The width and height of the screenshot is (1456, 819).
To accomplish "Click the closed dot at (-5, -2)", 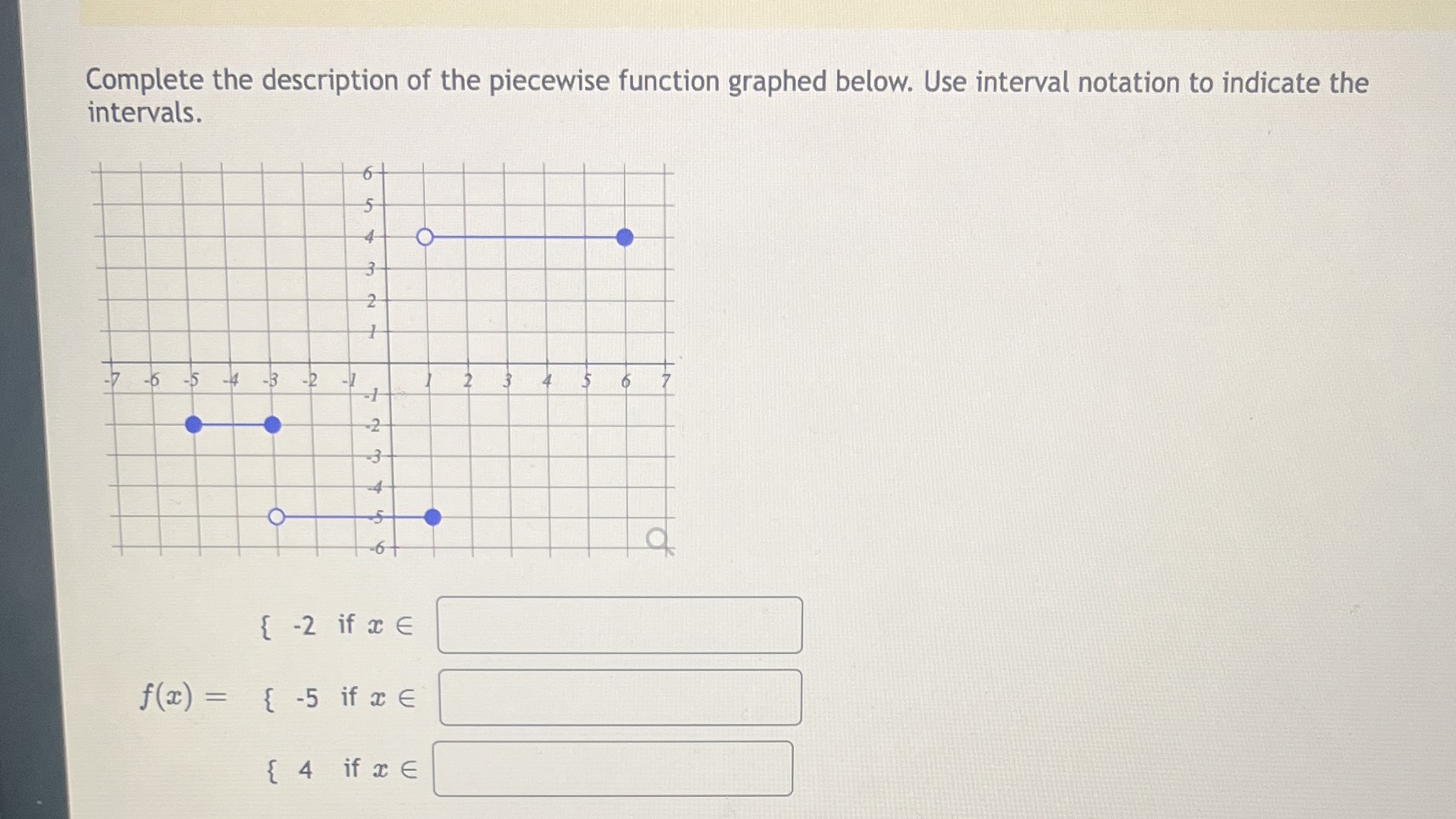I will pos(193,425).
